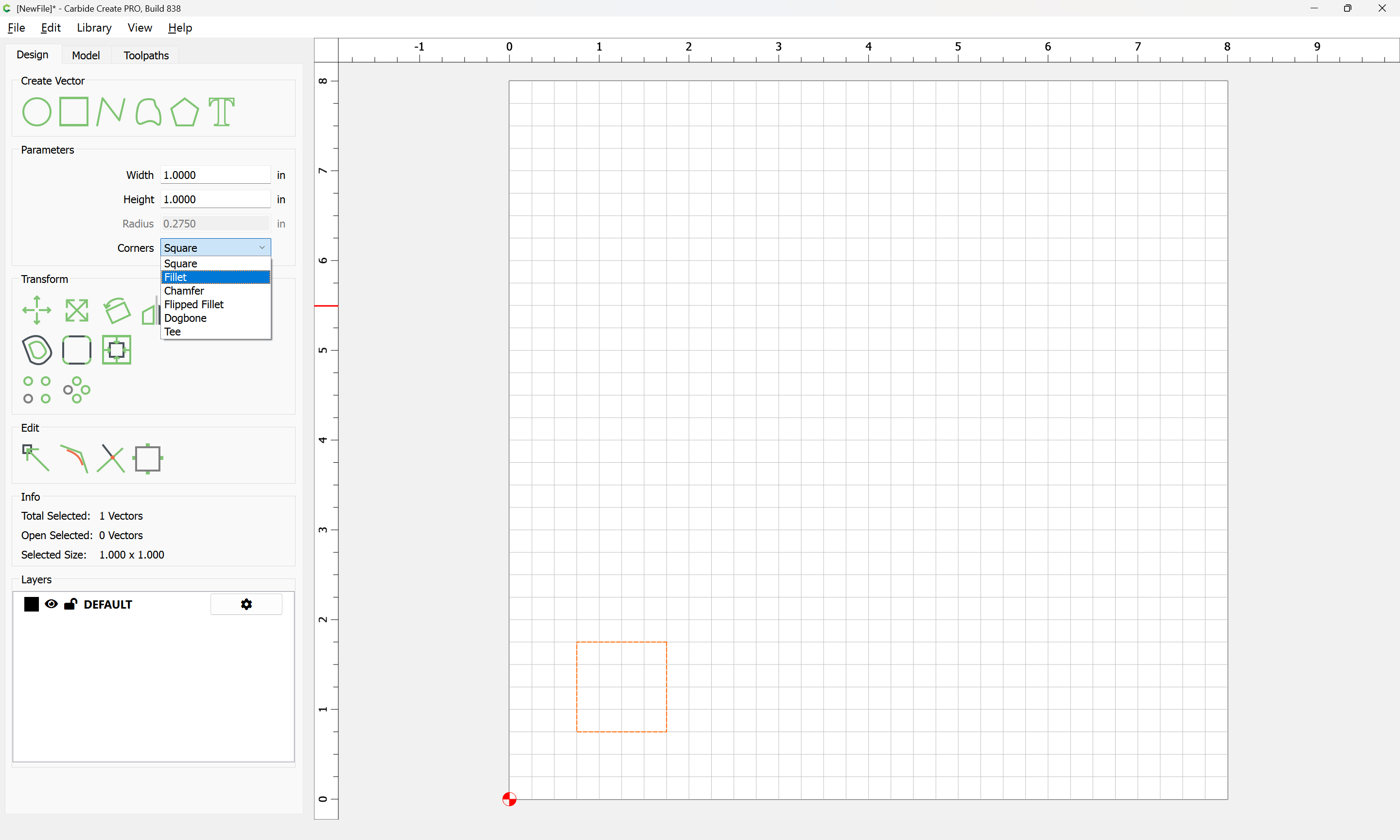This screenshot has width=1400, height=840.
Task: Select the Rectangle vector tool
Action: [74, 111]
